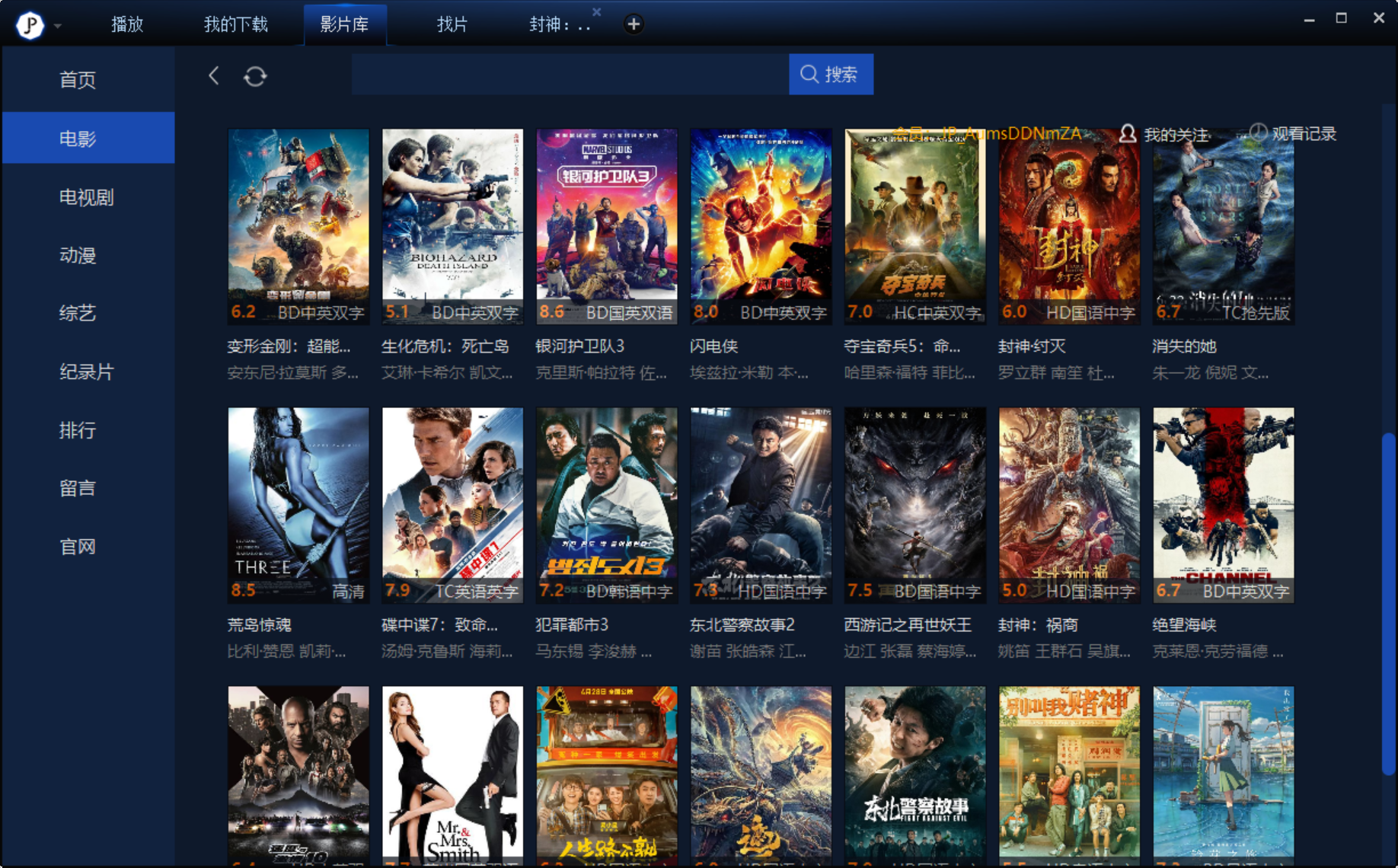
Task: Click the player logo icon
Action: pos(30,25)
